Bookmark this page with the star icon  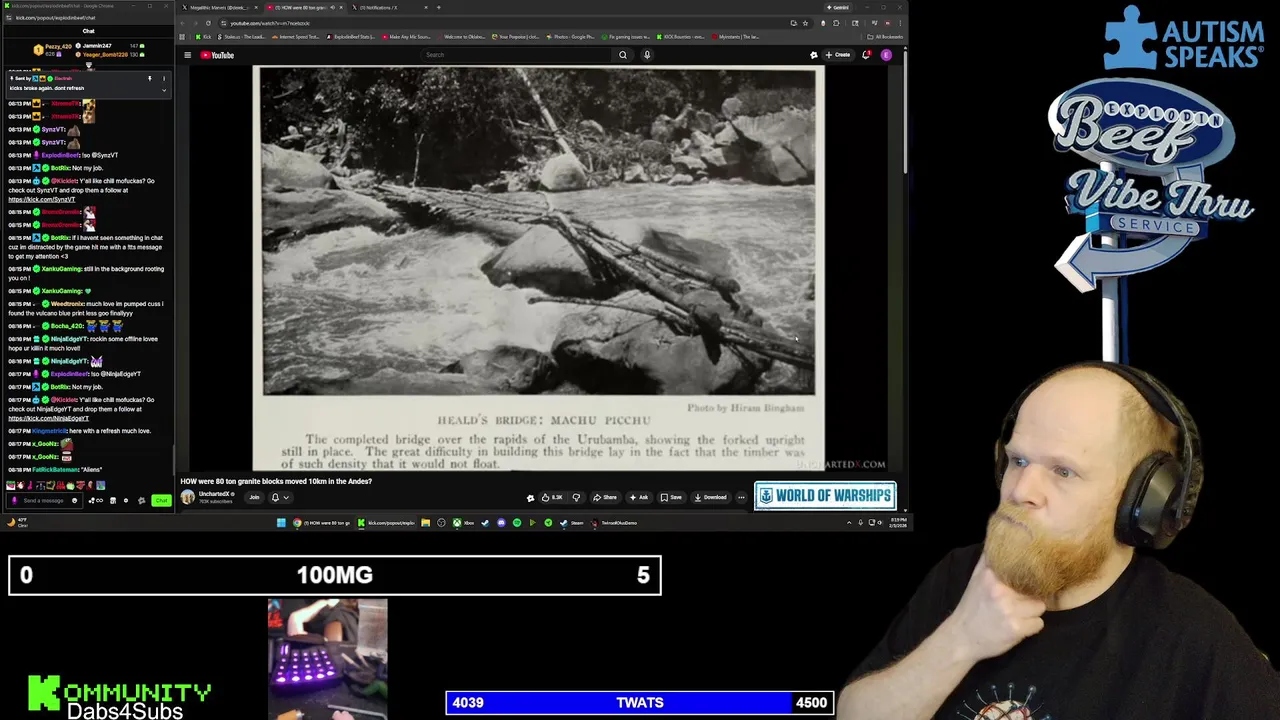[x=805, y=23]
